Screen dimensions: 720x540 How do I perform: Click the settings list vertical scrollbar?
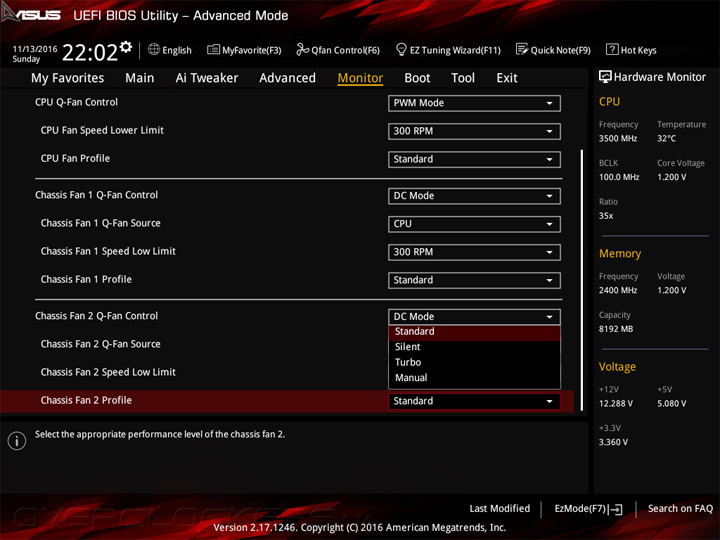582,280
